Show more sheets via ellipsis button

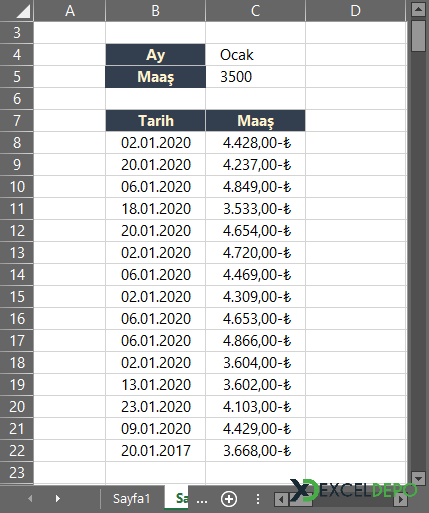(x=202, y=500)
